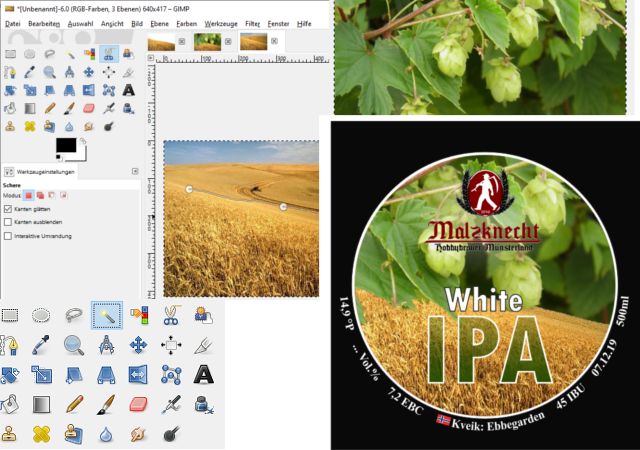Choose the Color Picker in the enlarged toolbox

(41, 345)
